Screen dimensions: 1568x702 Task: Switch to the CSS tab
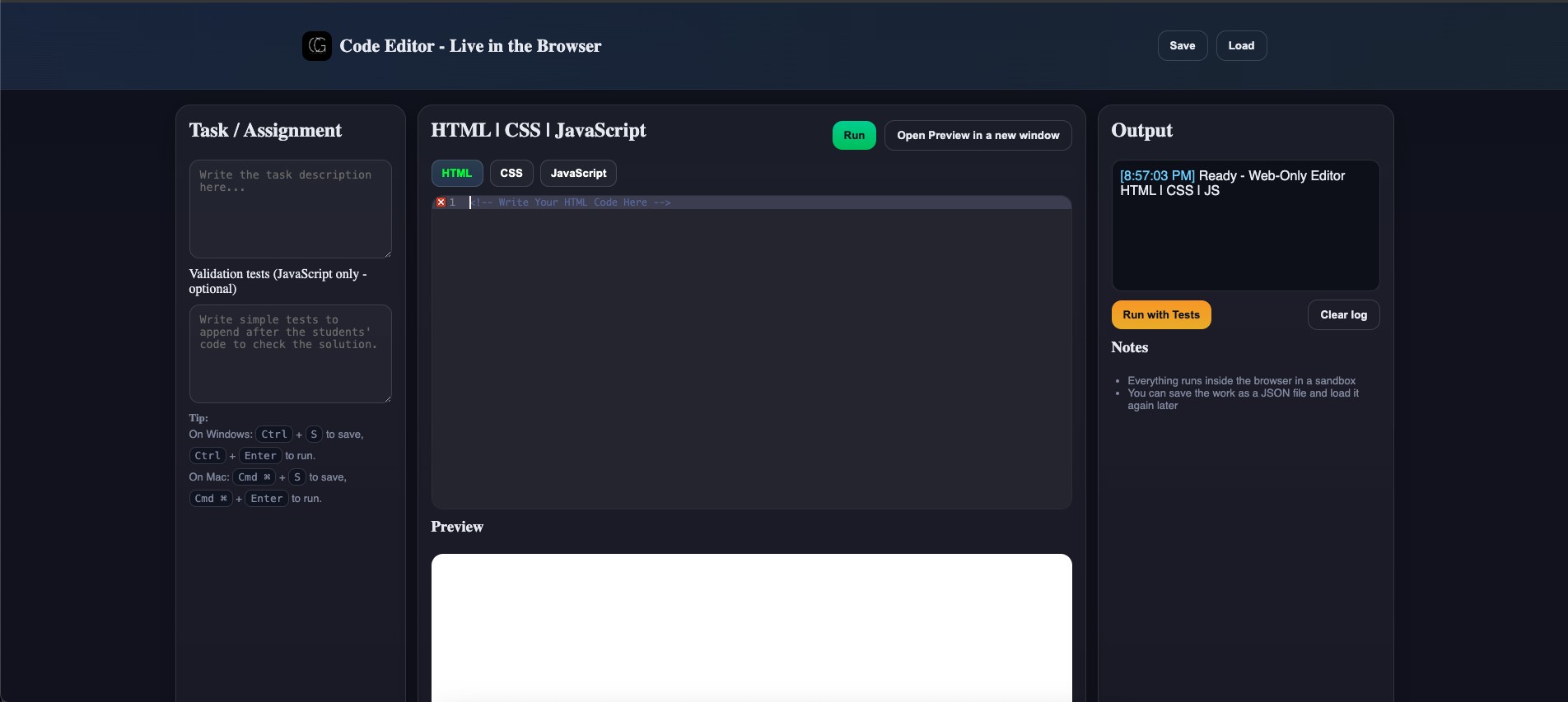click(511, 174)
